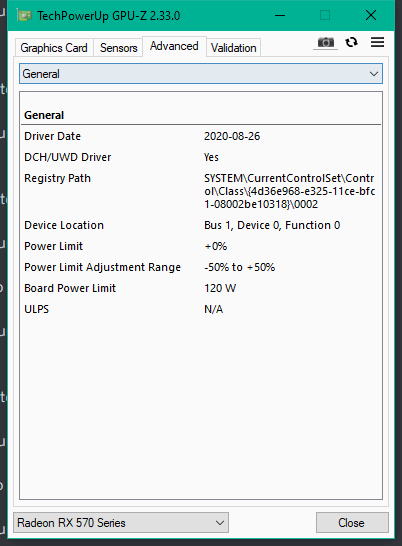The width and height of the screenshot is (402, 546).
Task: Open the General category dropdown
Action: (201, 73)
